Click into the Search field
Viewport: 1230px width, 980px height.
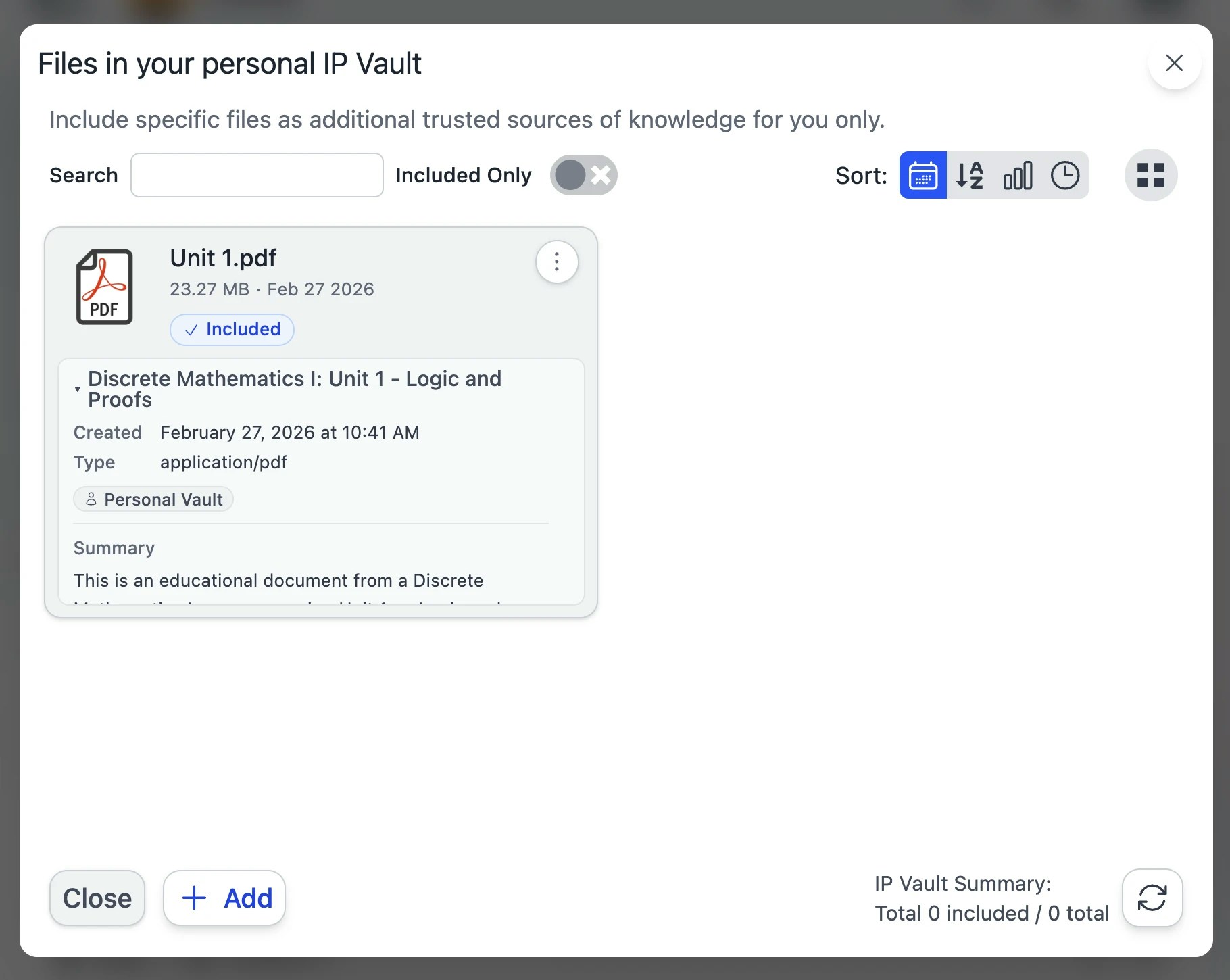click(257, 175)
